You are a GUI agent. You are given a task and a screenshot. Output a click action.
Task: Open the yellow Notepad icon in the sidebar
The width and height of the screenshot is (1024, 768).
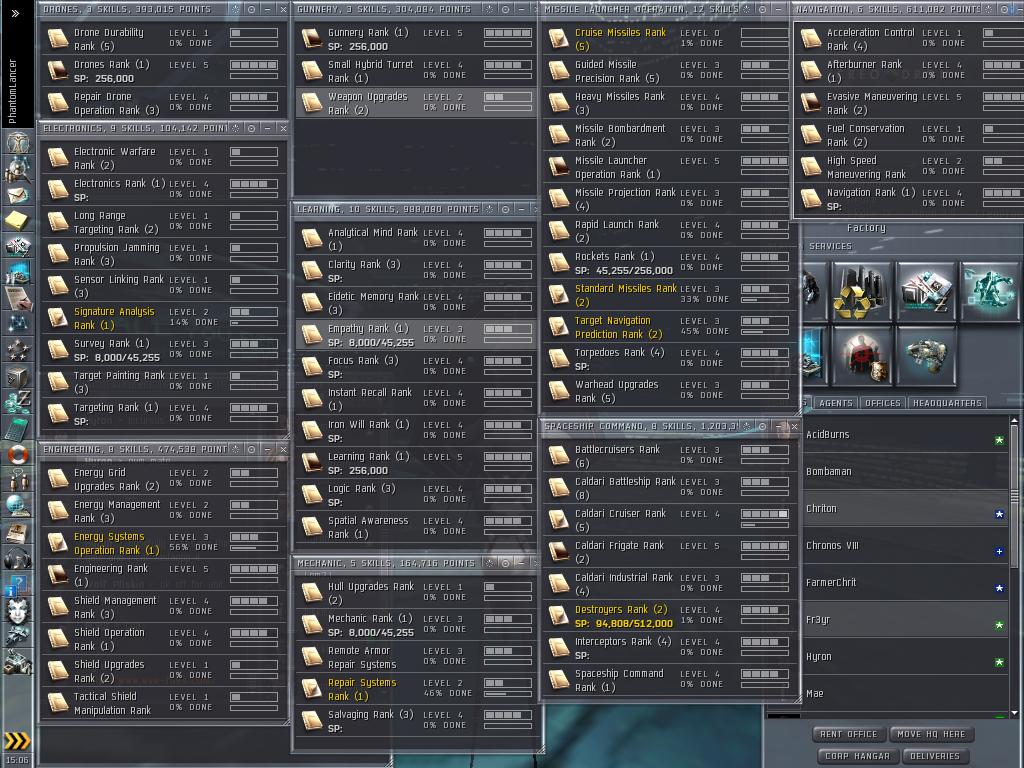(x=18, y=221)
